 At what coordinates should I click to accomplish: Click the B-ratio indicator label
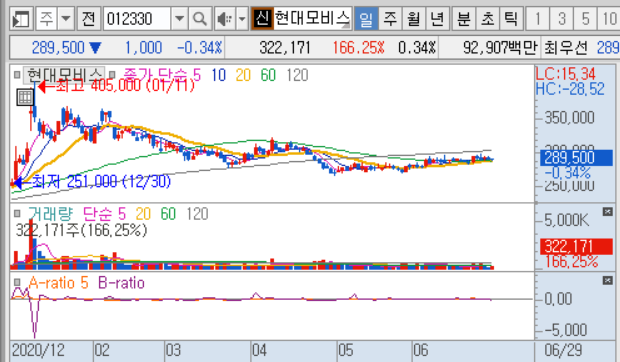pos(121,283)
